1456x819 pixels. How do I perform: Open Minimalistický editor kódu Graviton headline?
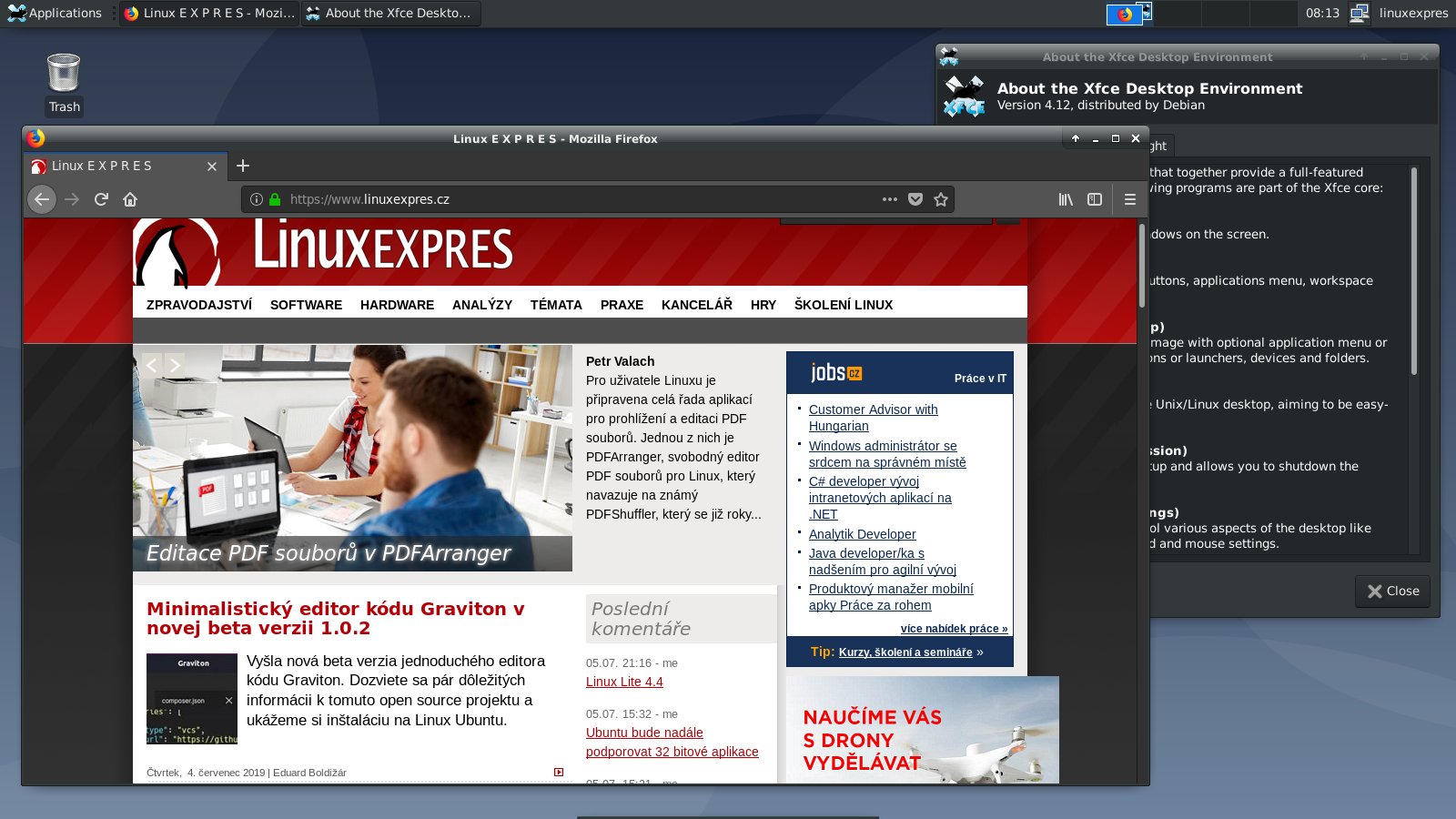(336, 618)
